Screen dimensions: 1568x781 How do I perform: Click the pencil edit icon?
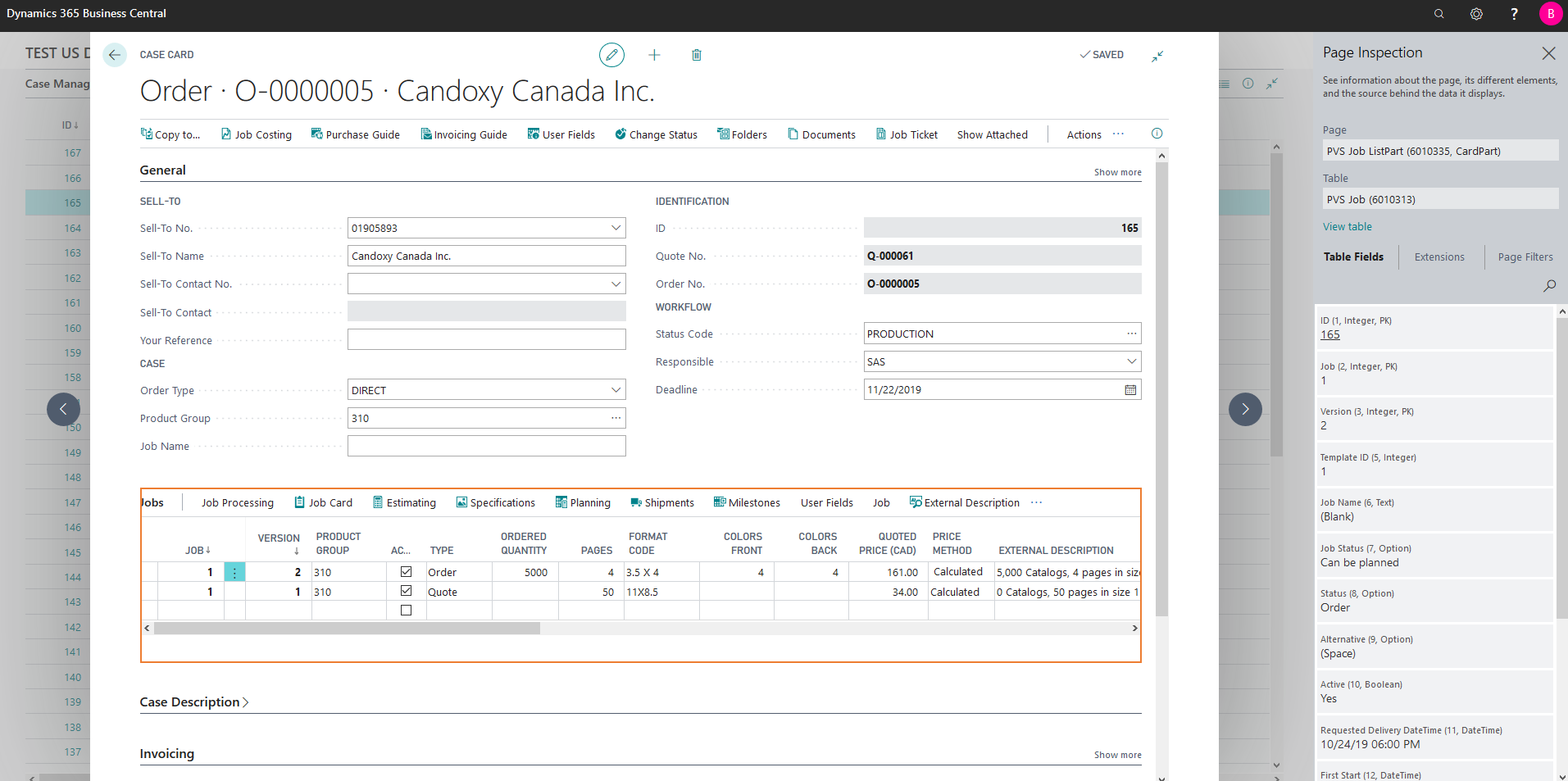(611, 55)
